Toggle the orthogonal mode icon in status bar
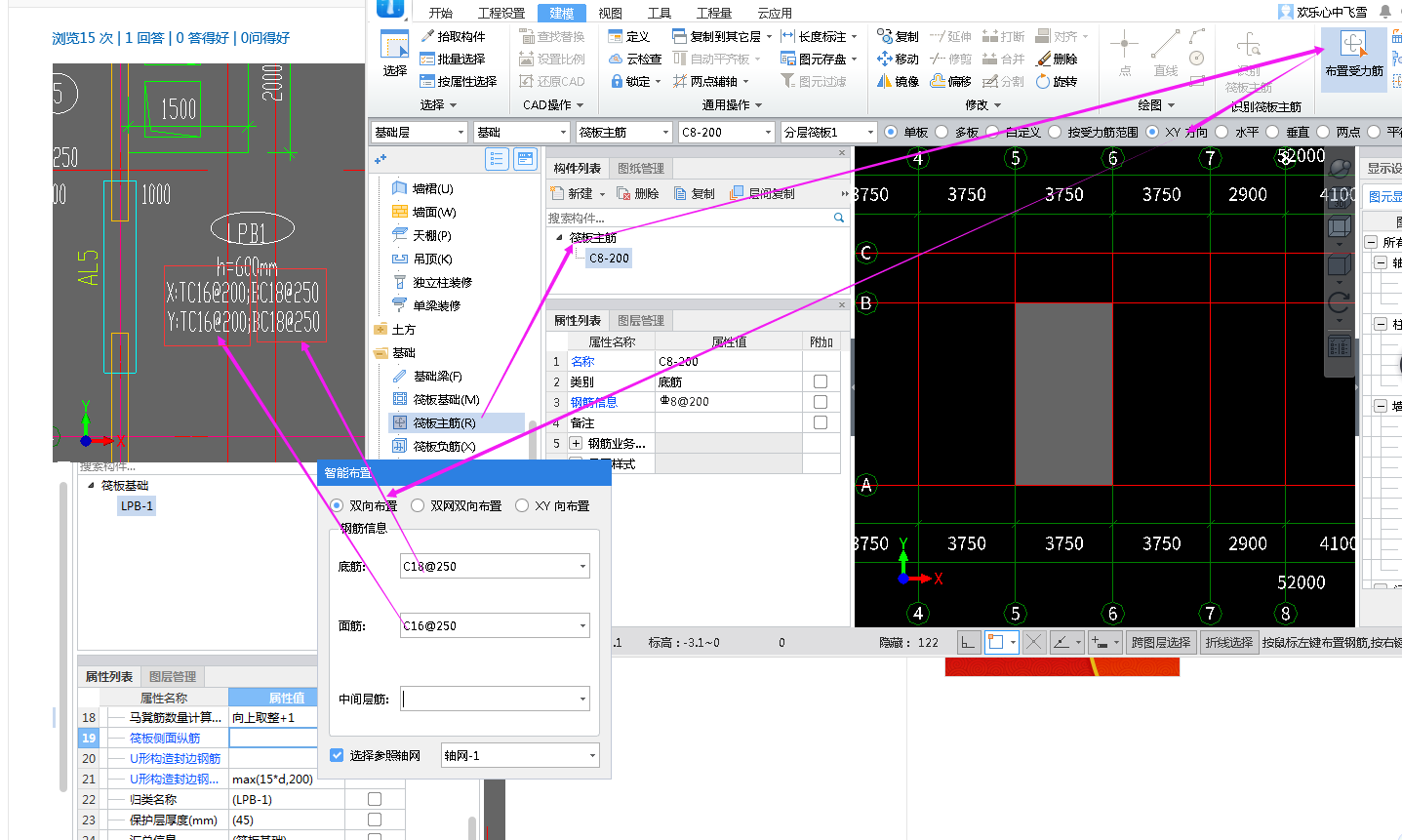The image size is (1402, 840). (x=968, y=642)
